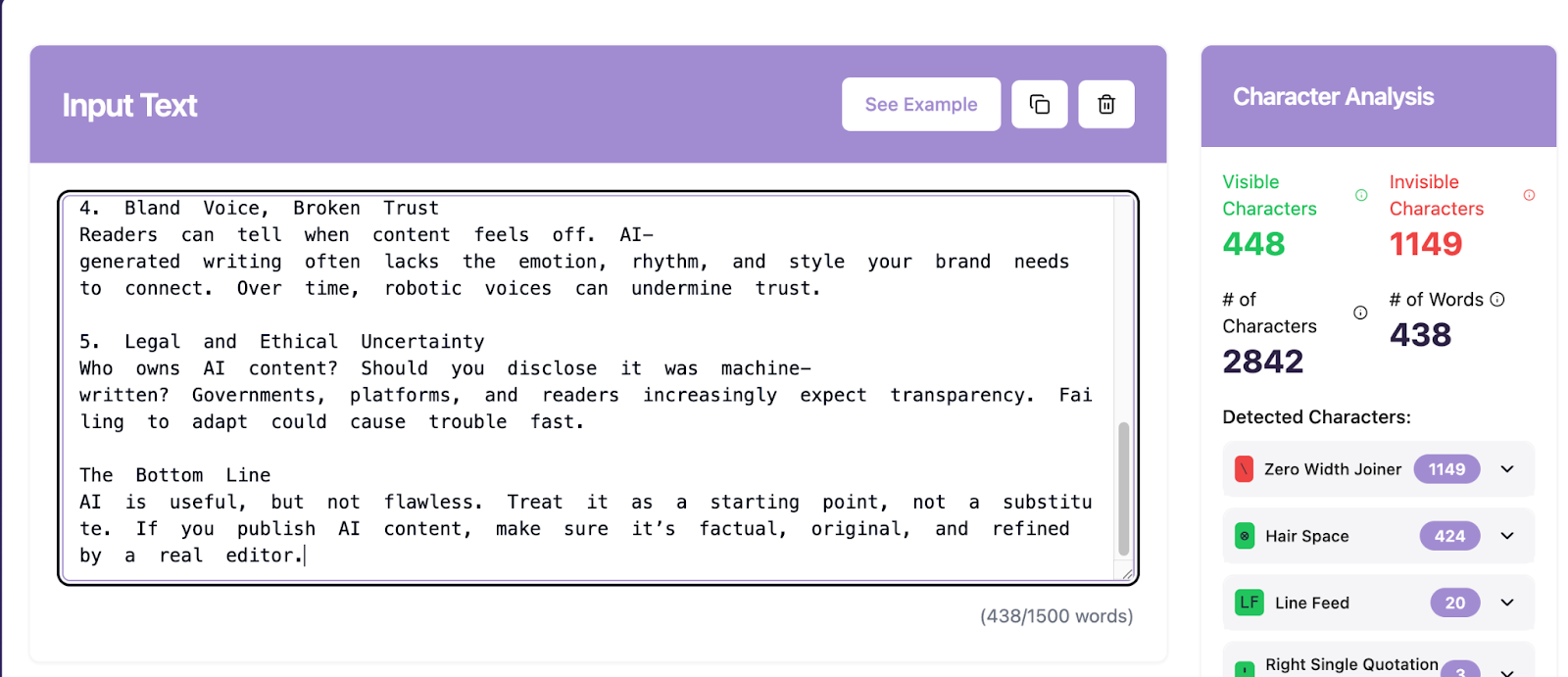Click the green Hair Space icon
Image resolution: width=1568 pixels, height=677 pixels.
pyautogui.click(x=1245, y=536)
